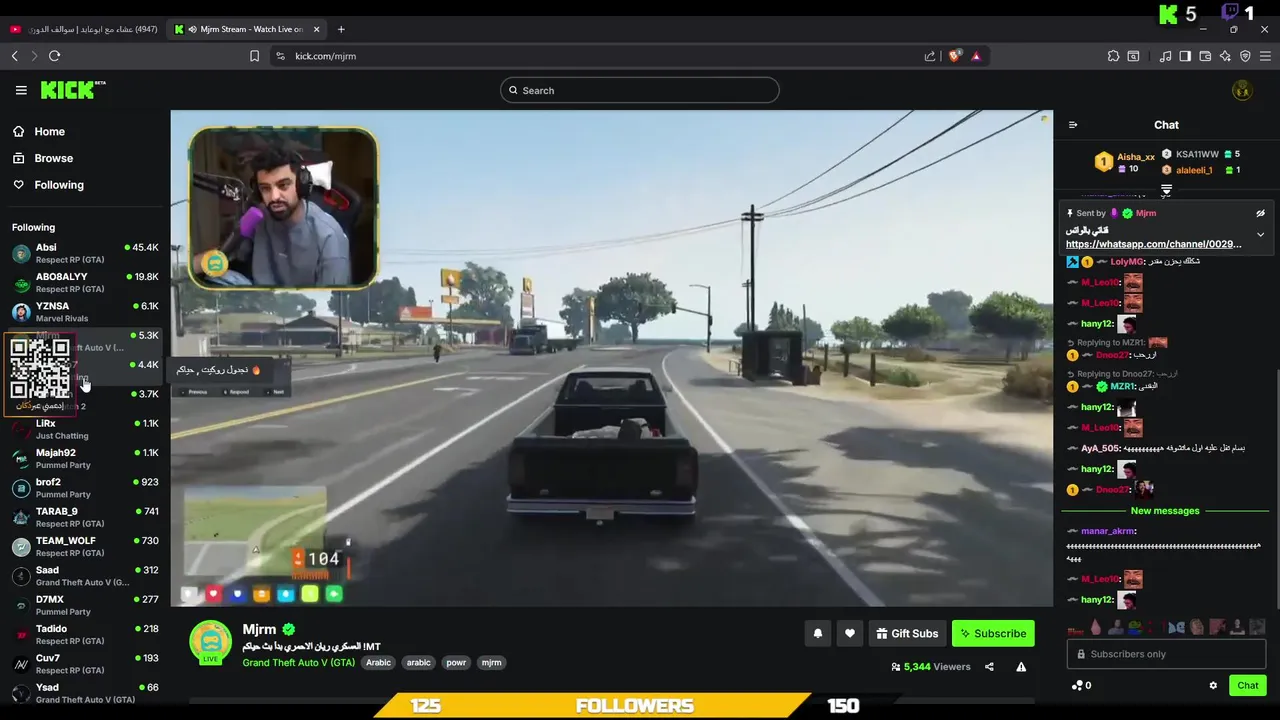The image size is (1280, 720).
Task: Open Mjrm streamer avatar
Action: pyautogui.click(x=210, y=642)
